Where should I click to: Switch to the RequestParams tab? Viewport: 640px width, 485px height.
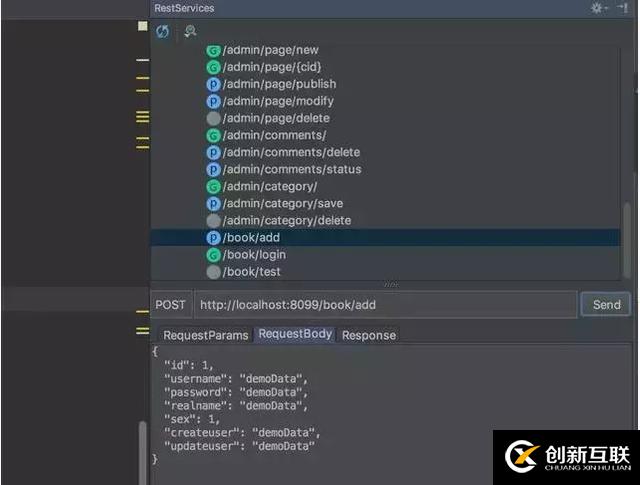tap(205, 335)
